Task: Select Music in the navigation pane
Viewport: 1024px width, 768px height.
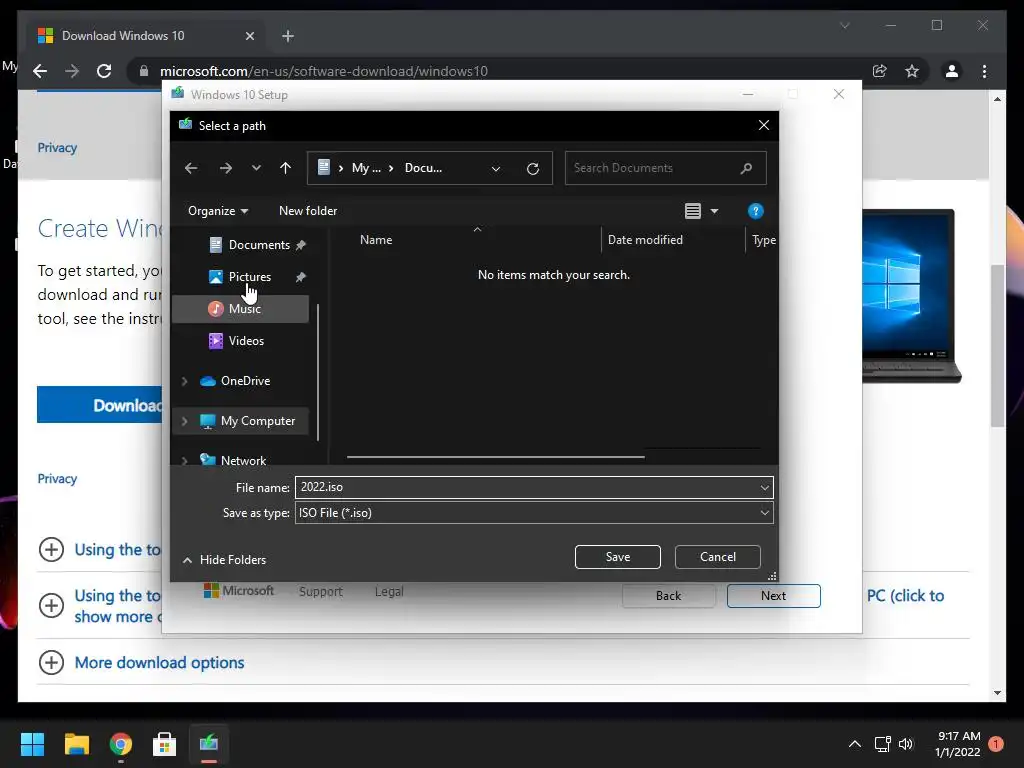Action: 244,309
